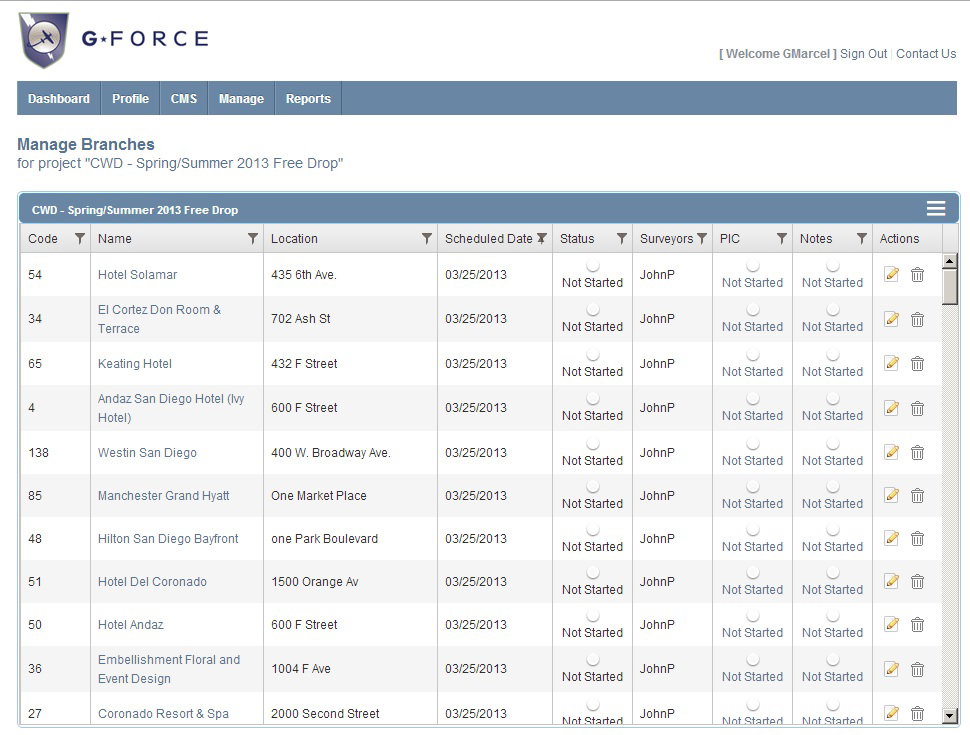Toggle Notes indicator for Hotel Solamar

click(833, 266)
